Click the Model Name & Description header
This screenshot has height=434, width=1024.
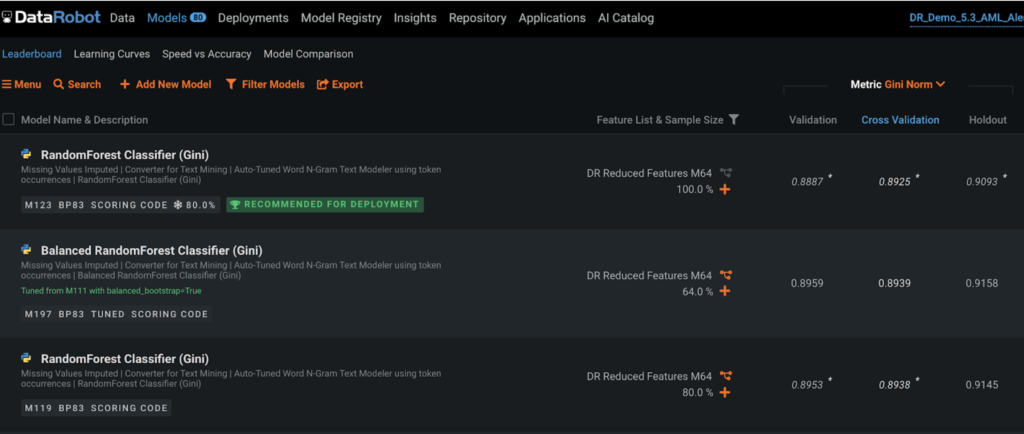pyautogui.click(x=84, y=120)
